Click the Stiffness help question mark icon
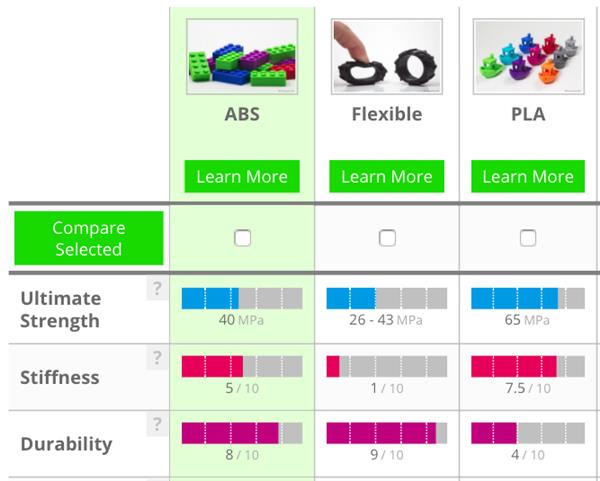This screenshot has height=481, width=600. click(x=156, y=358)
